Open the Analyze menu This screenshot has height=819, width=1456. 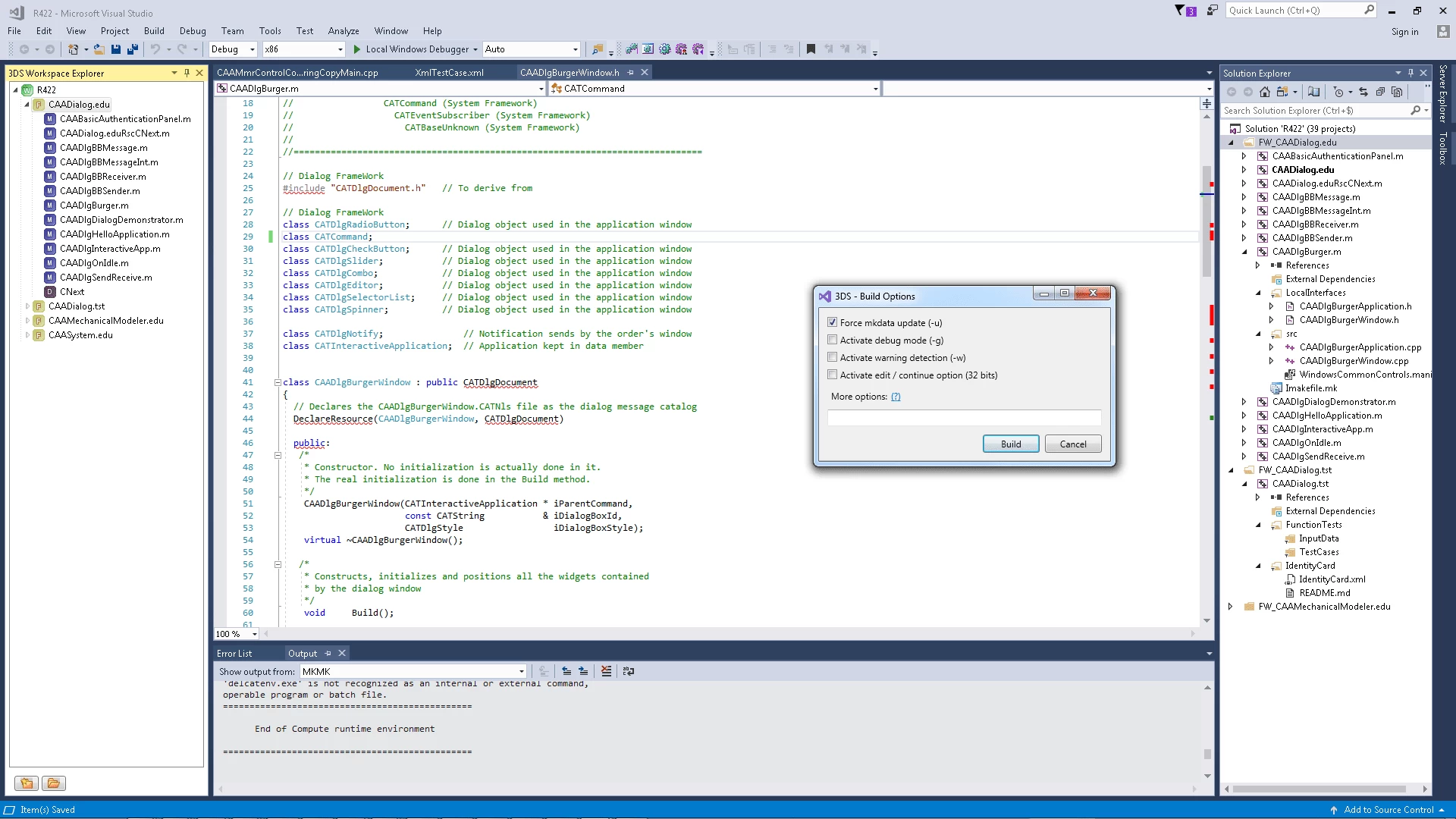click(343, 31)
